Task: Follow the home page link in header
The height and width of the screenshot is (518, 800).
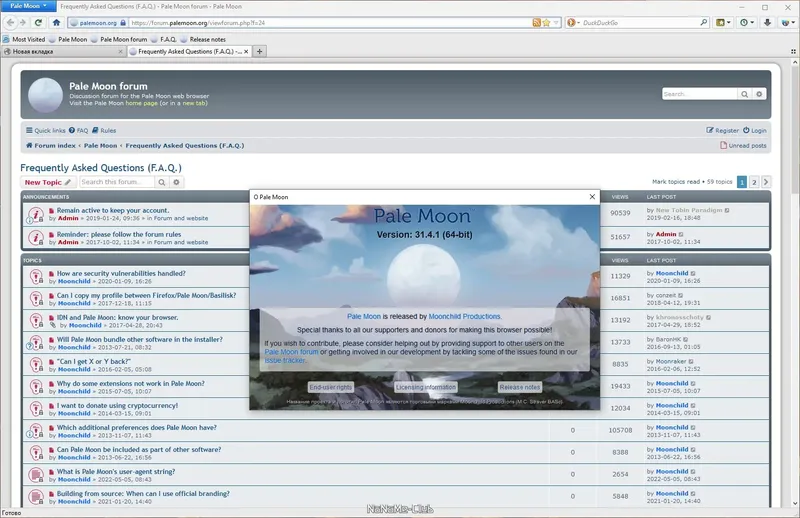Action: point(141,103)
